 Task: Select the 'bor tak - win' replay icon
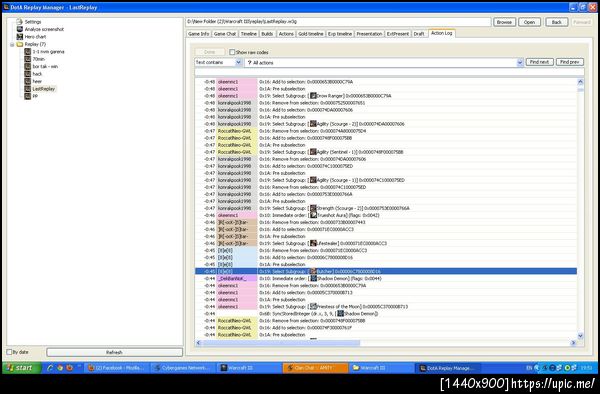[27, 66]
